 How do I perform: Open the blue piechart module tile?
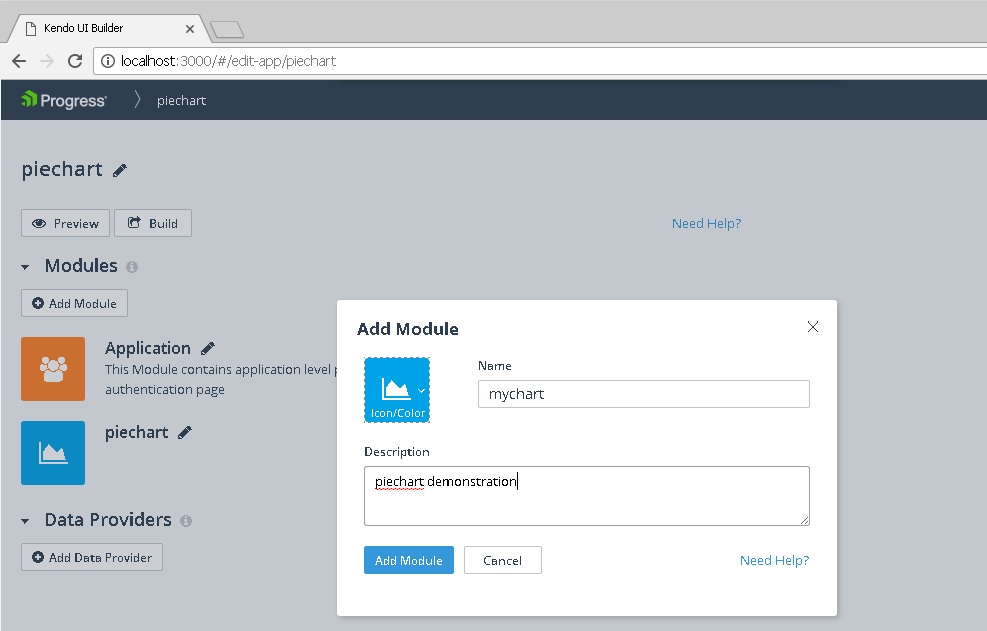click(53, 453)
